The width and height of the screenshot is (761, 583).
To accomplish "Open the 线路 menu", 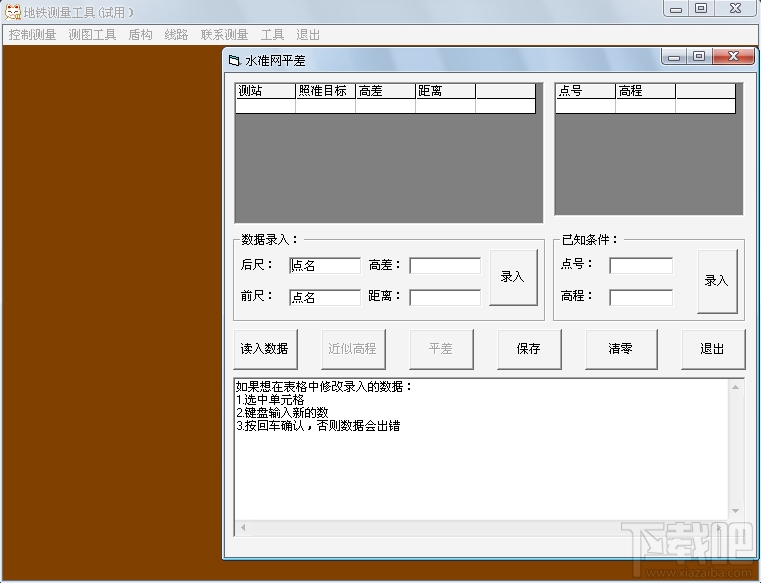I will (176, 35).
